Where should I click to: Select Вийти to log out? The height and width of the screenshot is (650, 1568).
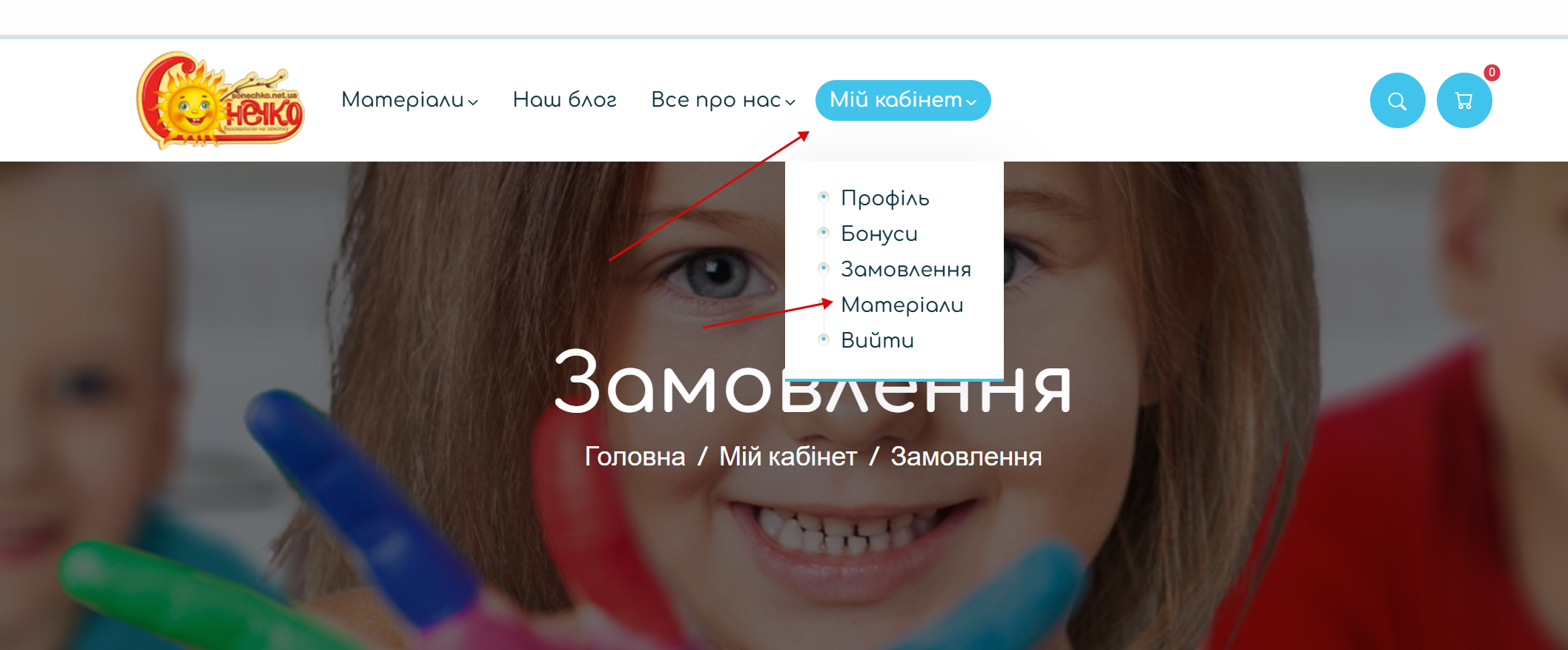pyautogui.click(x=878, y=340)
